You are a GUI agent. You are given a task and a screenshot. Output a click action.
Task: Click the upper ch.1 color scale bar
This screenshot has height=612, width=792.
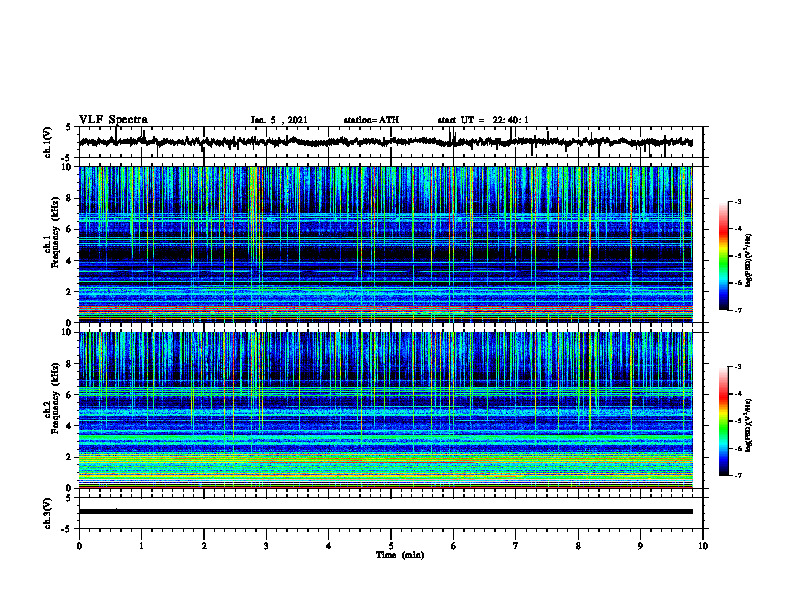point(723,256)
